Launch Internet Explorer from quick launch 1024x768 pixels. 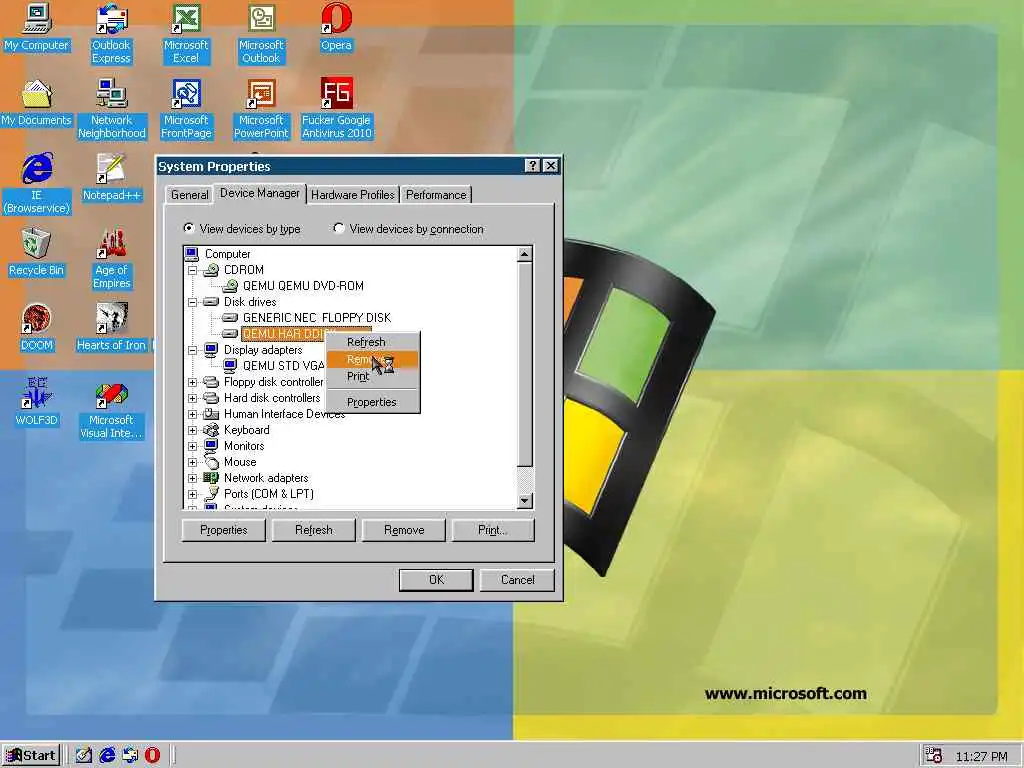coord(107,755)
